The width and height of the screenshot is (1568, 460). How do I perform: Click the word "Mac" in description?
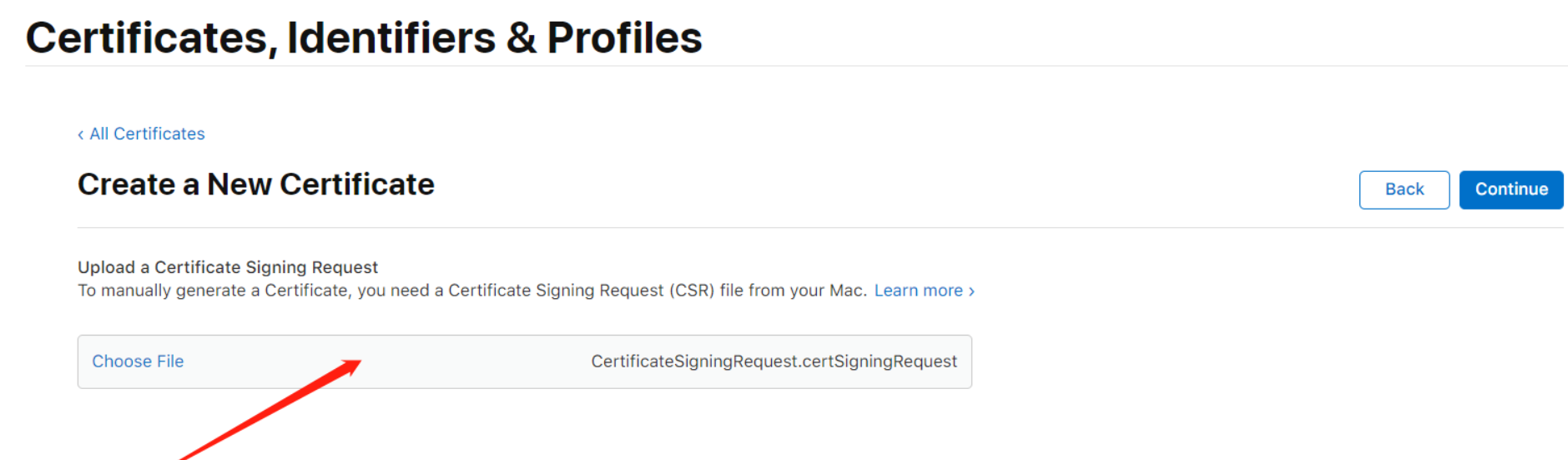[x=845, y=291]
